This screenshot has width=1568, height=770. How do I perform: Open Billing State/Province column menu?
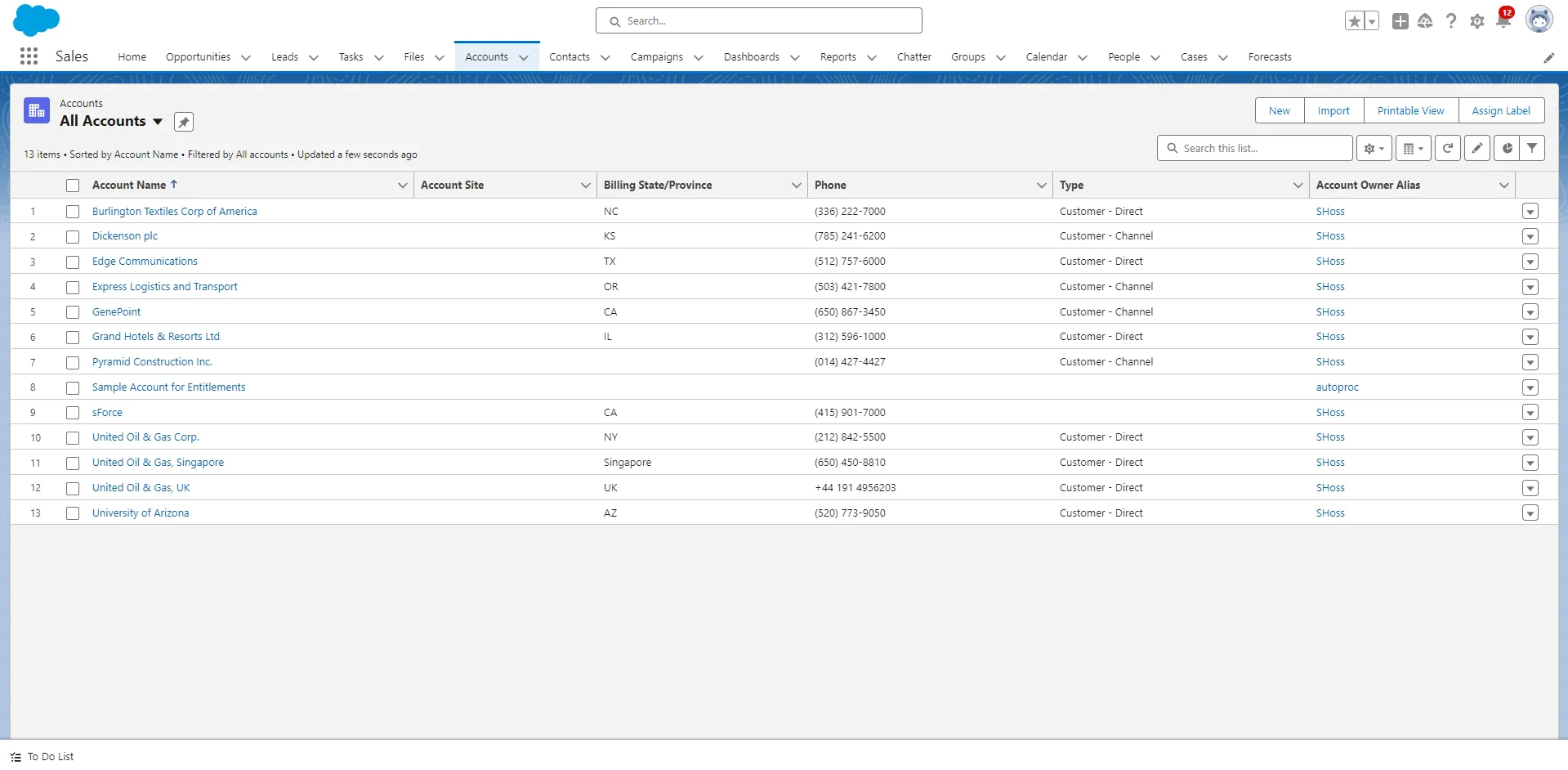[797, 186]
